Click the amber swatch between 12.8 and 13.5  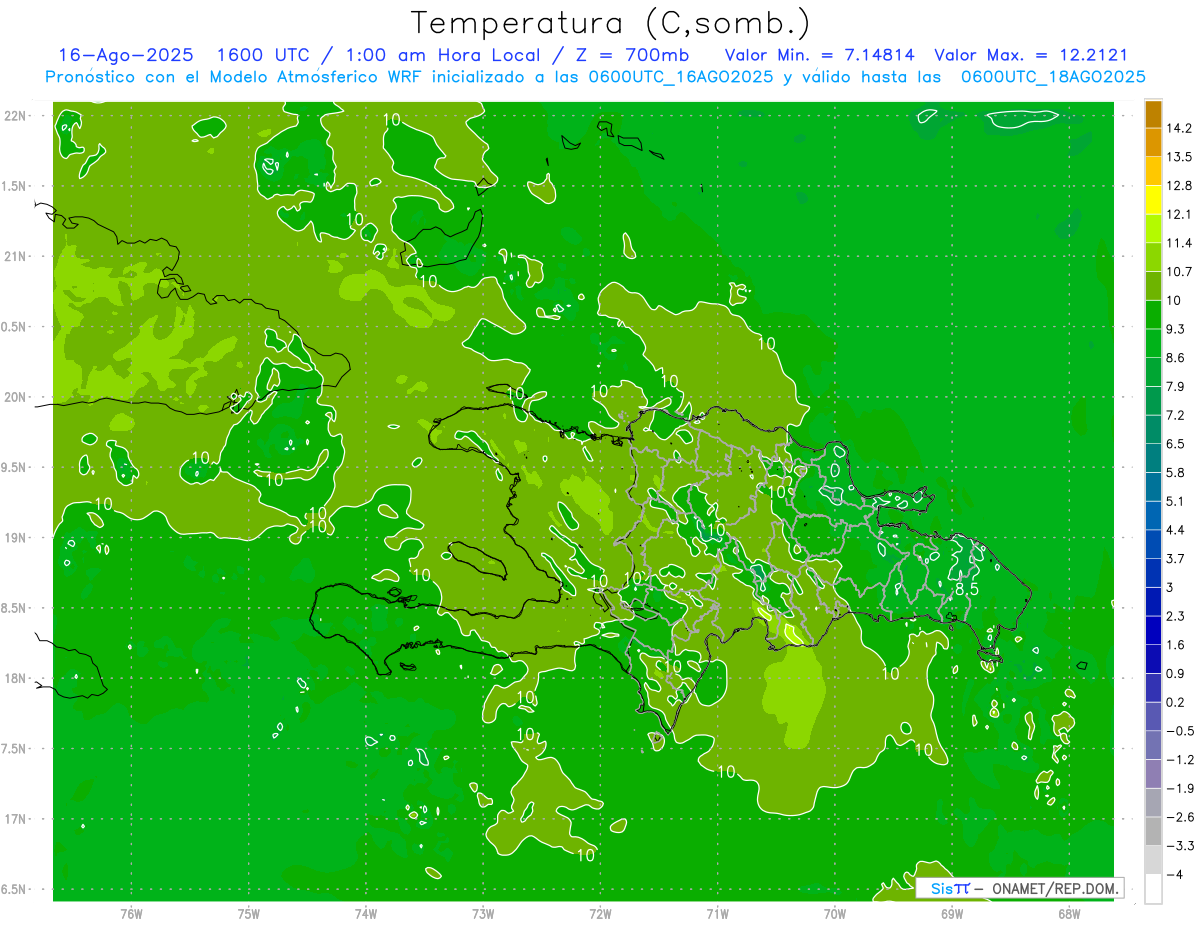[1153, 171]
